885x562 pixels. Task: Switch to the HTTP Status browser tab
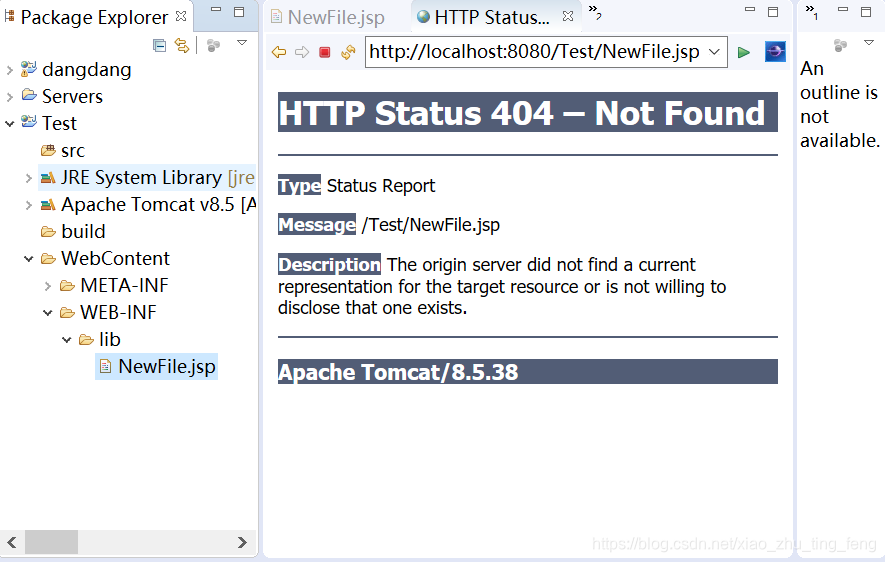[x=492, y=17]
